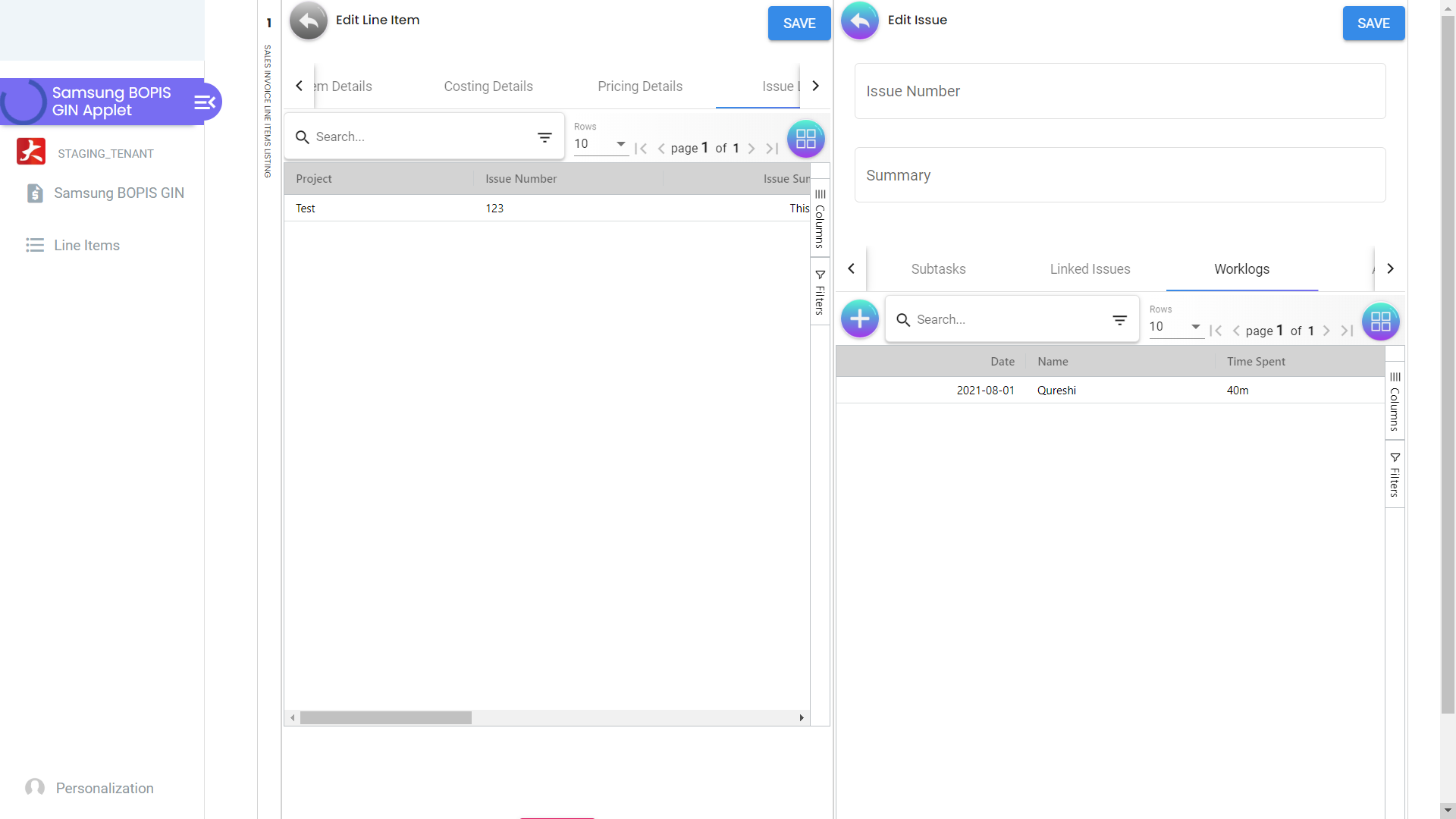Toggle Columns side panel in issue grid

pos(820,219)
